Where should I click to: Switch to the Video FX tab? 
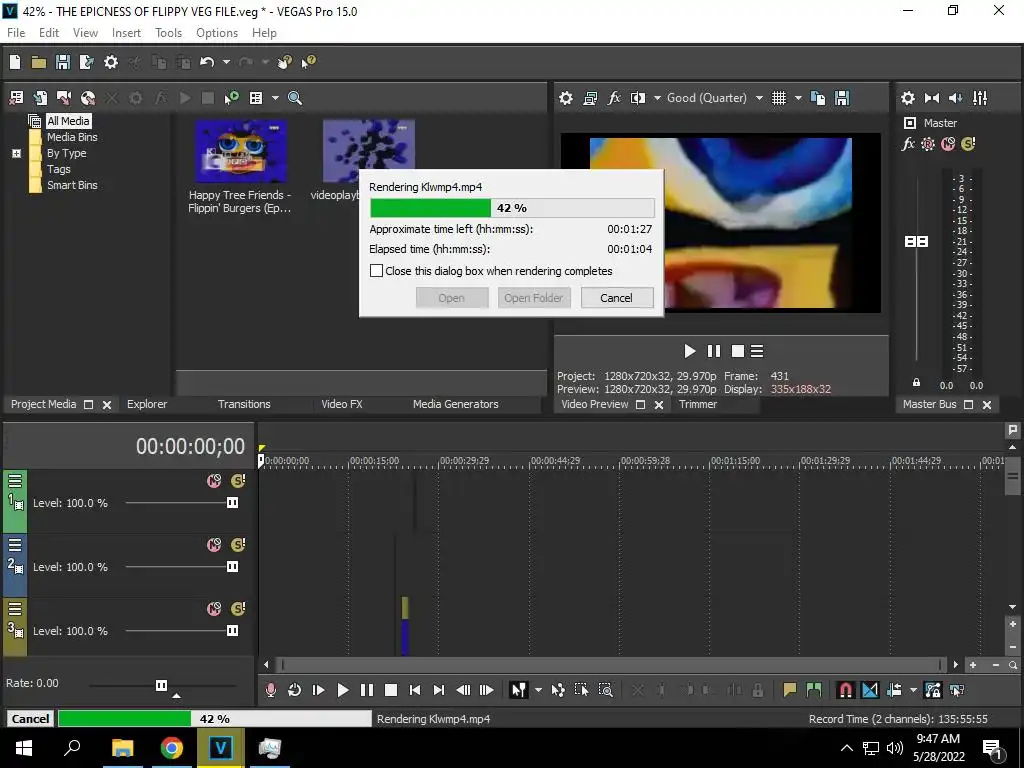(342, 404)
